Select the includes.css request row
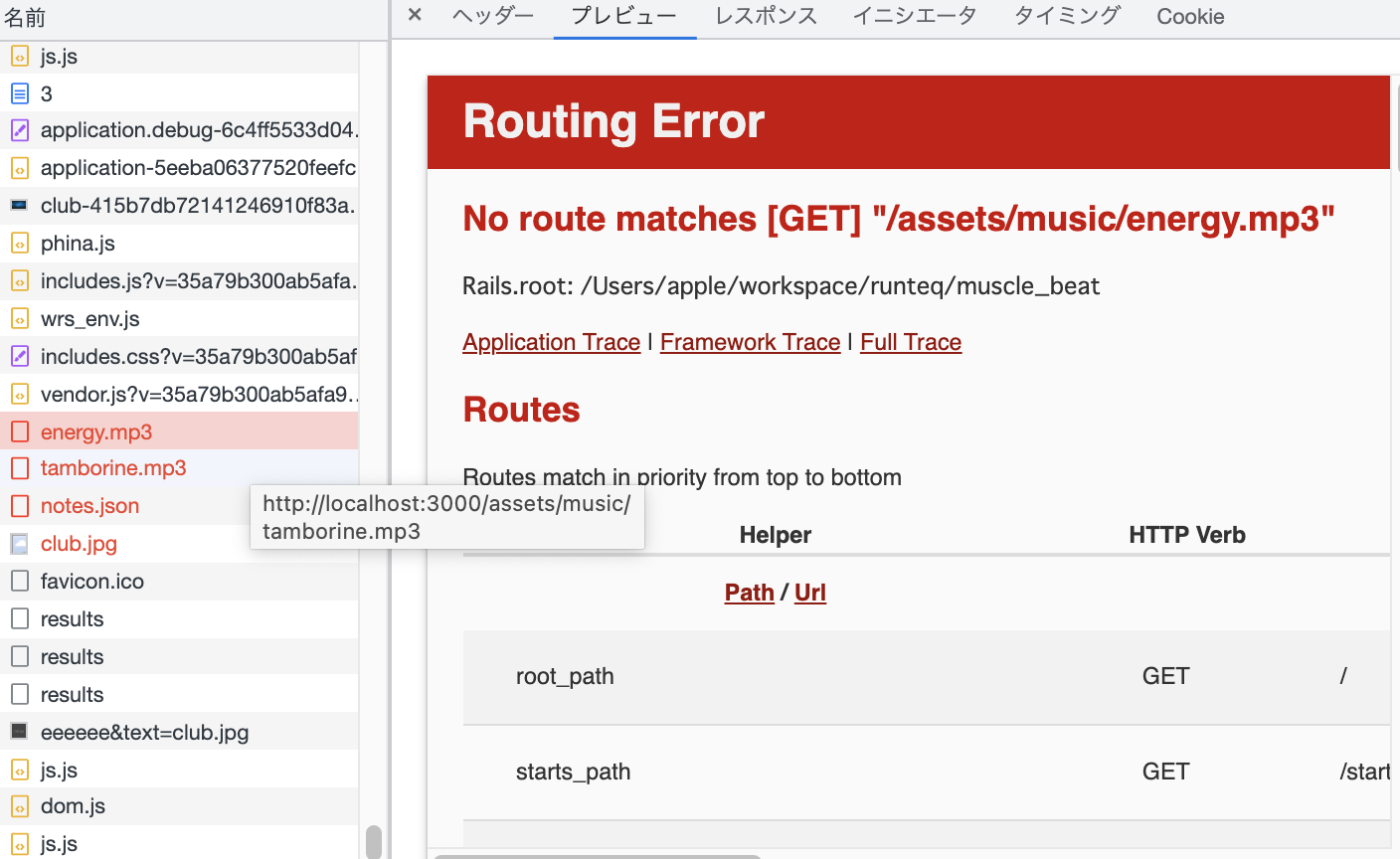The height and width of the screenshot is (859, 1400). [179, 356]
